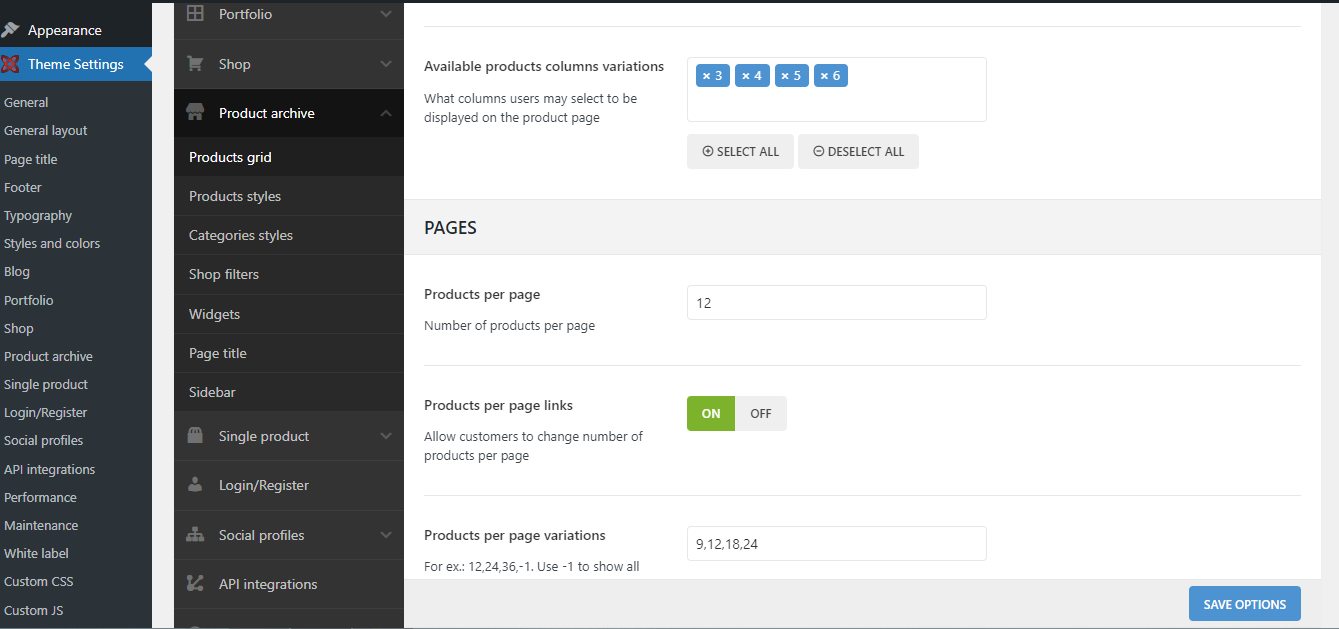
Task: Click the Shop cart icon
Action: tap(195, 64)
